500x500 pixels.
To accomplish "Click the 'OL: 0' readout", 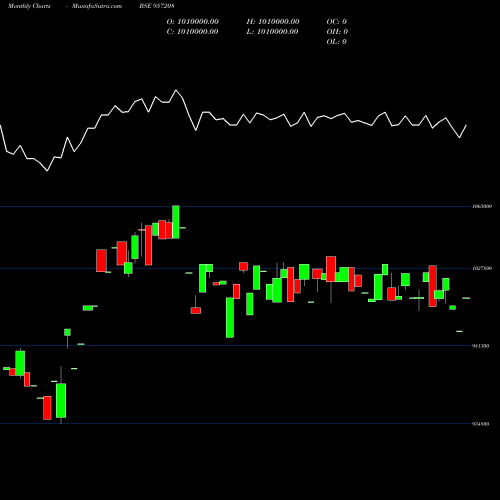I will (x=337, y=42).
